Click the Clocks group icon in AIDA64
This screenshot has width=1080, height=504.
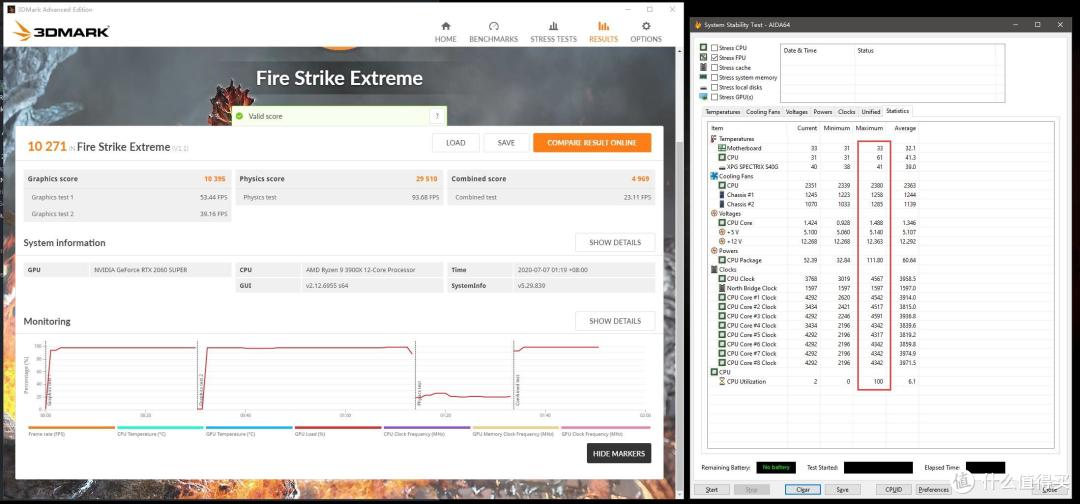point(714,269)
